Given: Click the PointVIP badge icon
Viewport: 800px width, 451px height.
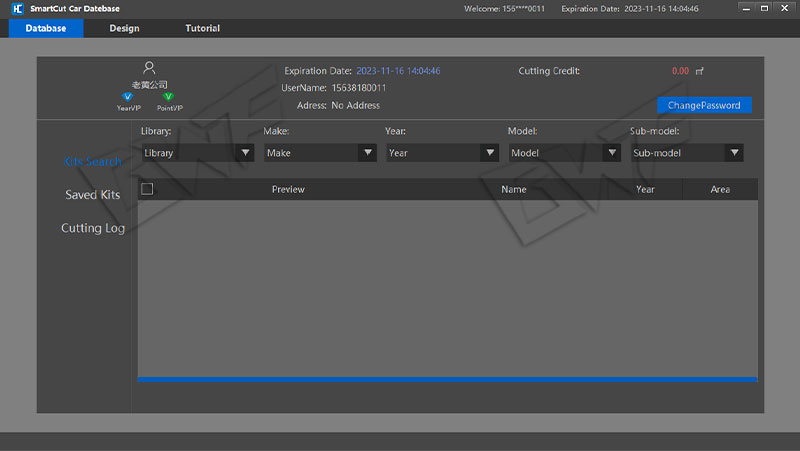Looking at the screenshot, I should (168, 97).
